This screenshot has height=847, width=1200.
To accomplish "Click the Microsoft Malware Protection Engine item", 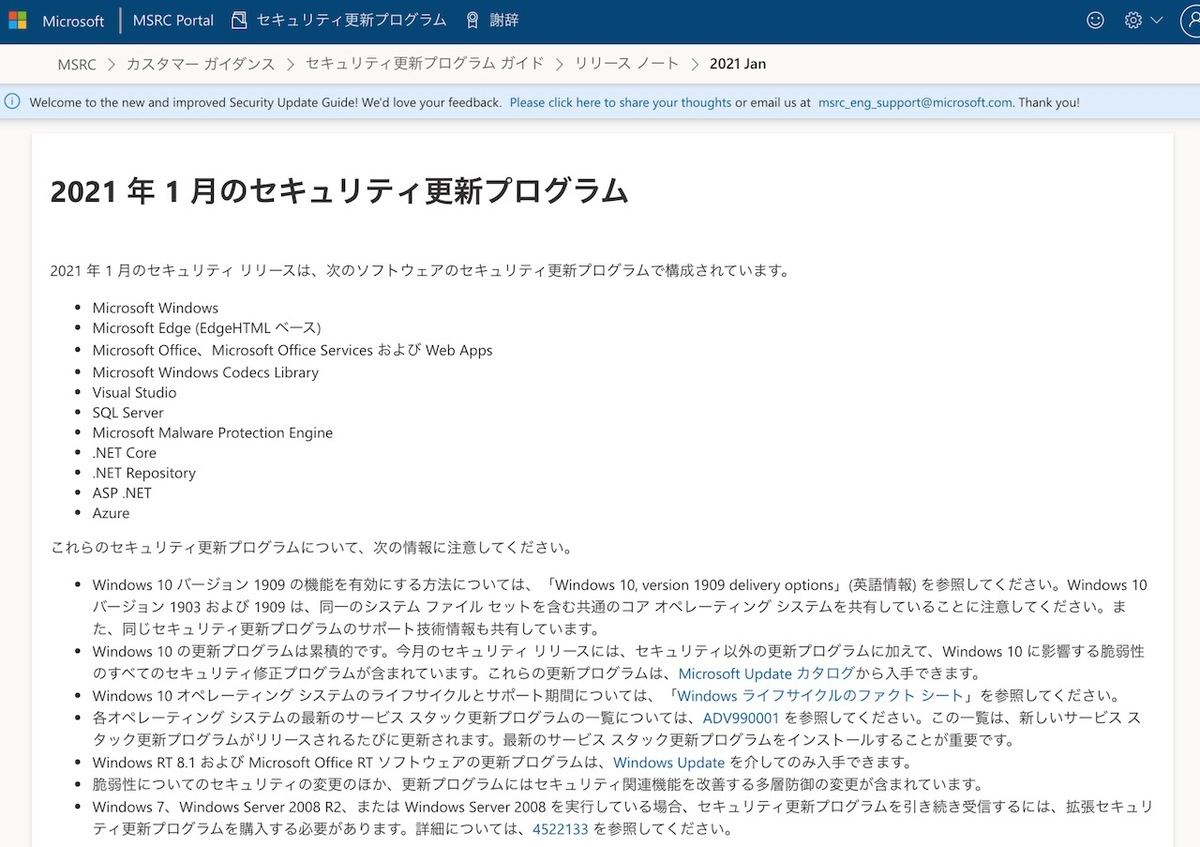I will [212, 433].
